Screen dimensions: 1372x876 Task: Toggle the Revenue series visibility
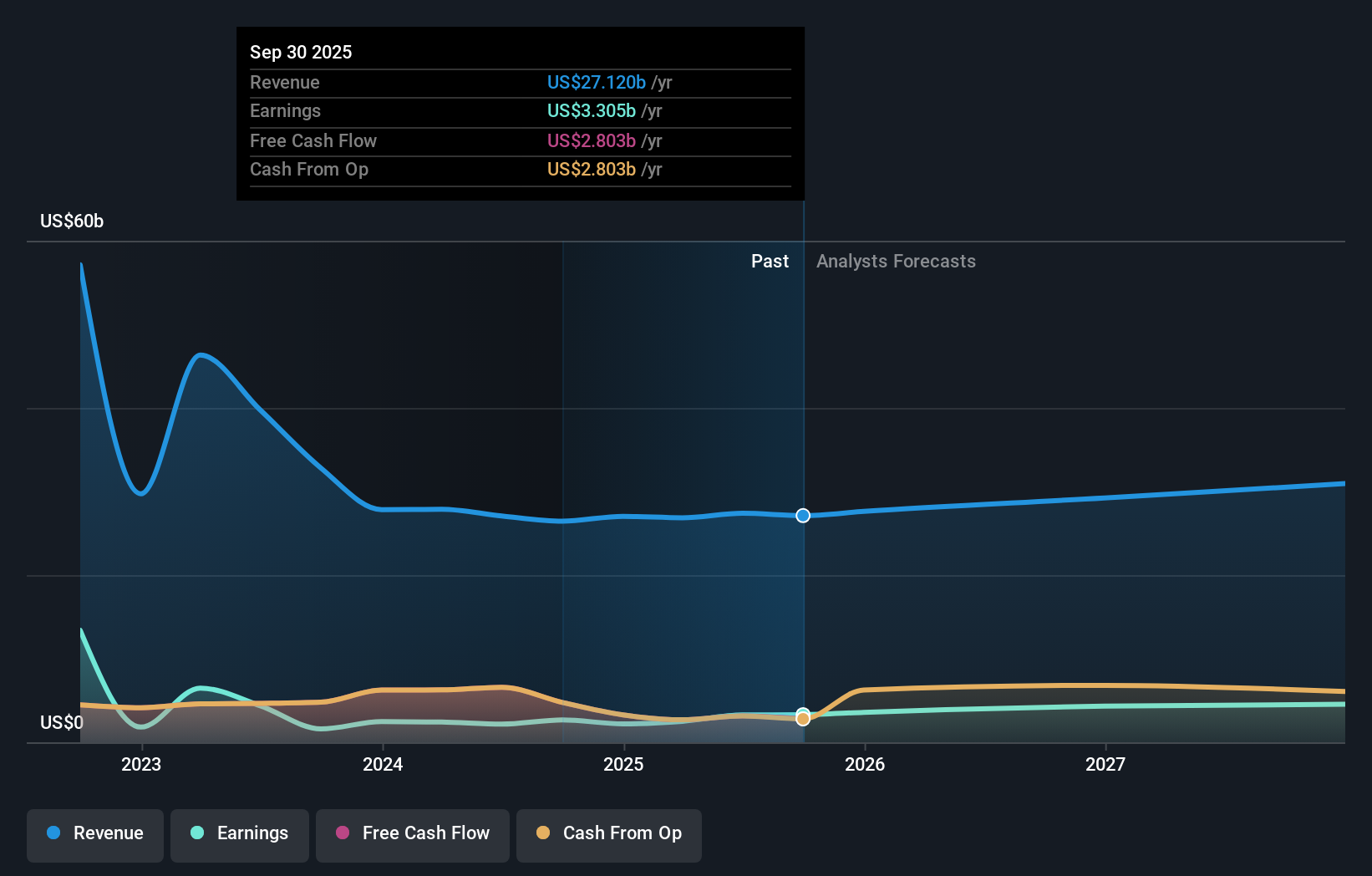pyautogui.click(x=94, y=833)
